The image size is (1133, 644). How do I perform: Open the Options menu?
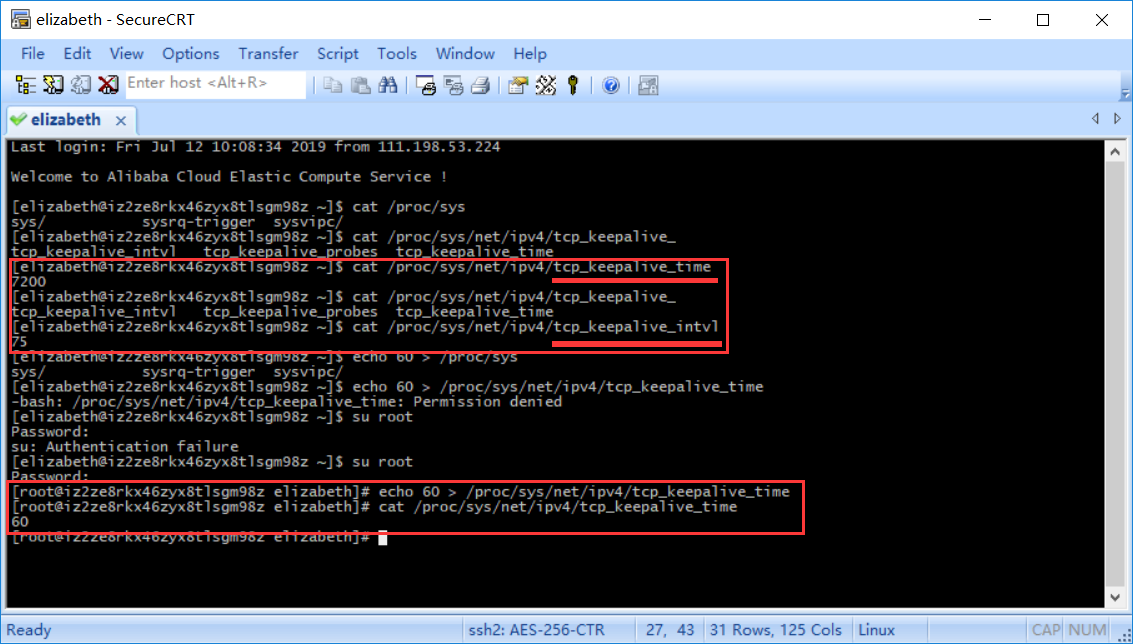(x=190, y=54)
